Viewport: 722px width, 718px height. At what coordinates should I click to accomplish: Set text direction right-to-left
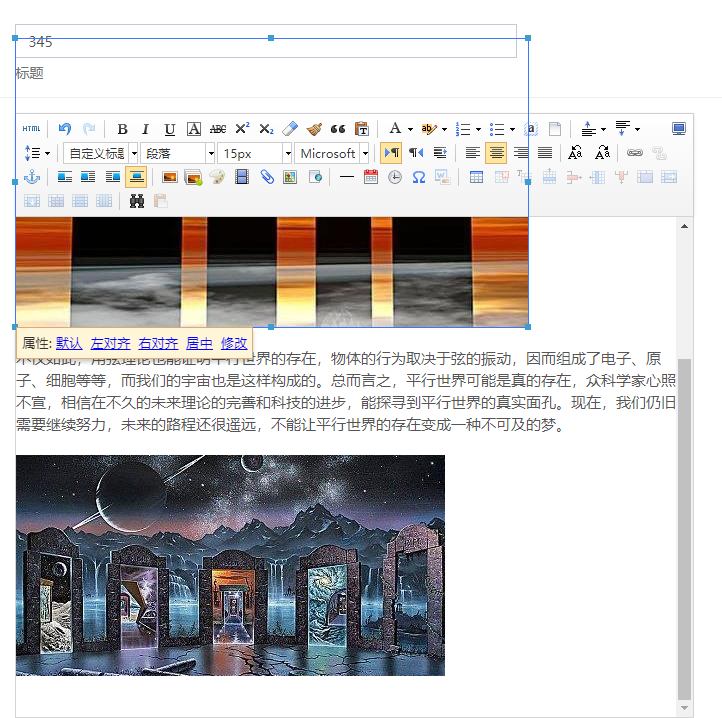click(416, 153)
